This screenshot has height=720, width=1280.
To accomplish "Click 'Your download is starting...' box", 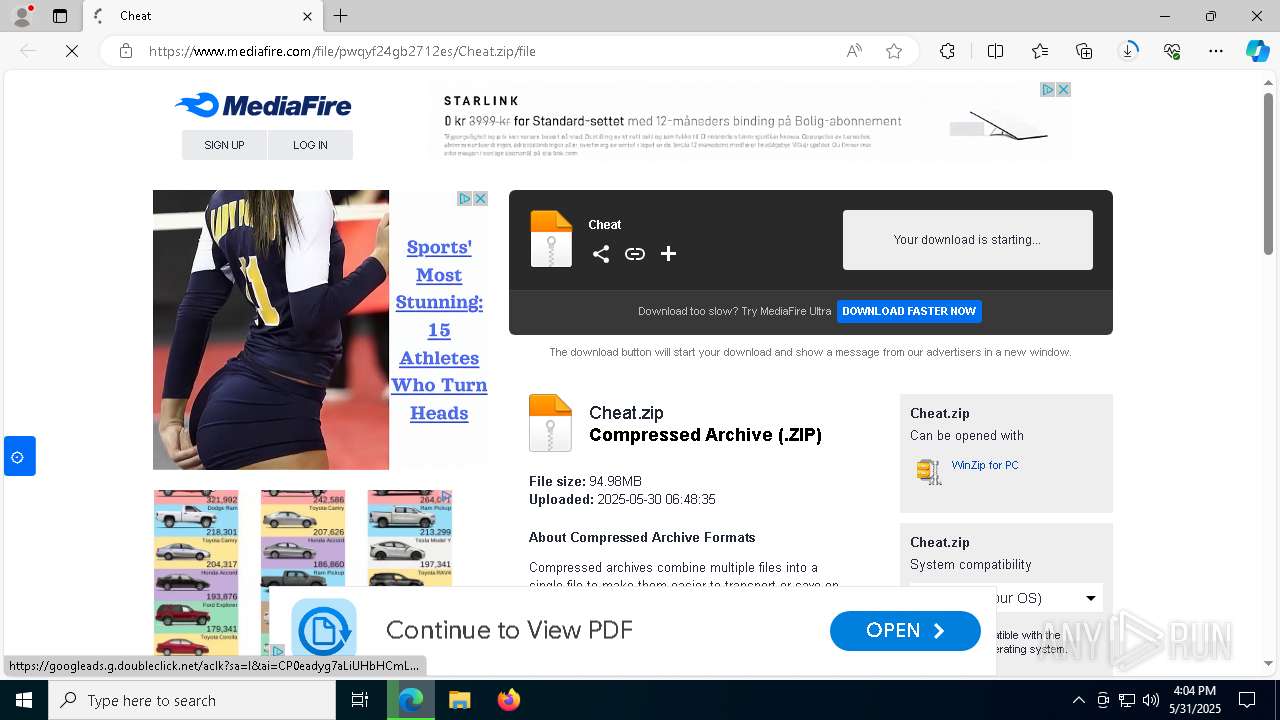I will (x=967, y=240).
